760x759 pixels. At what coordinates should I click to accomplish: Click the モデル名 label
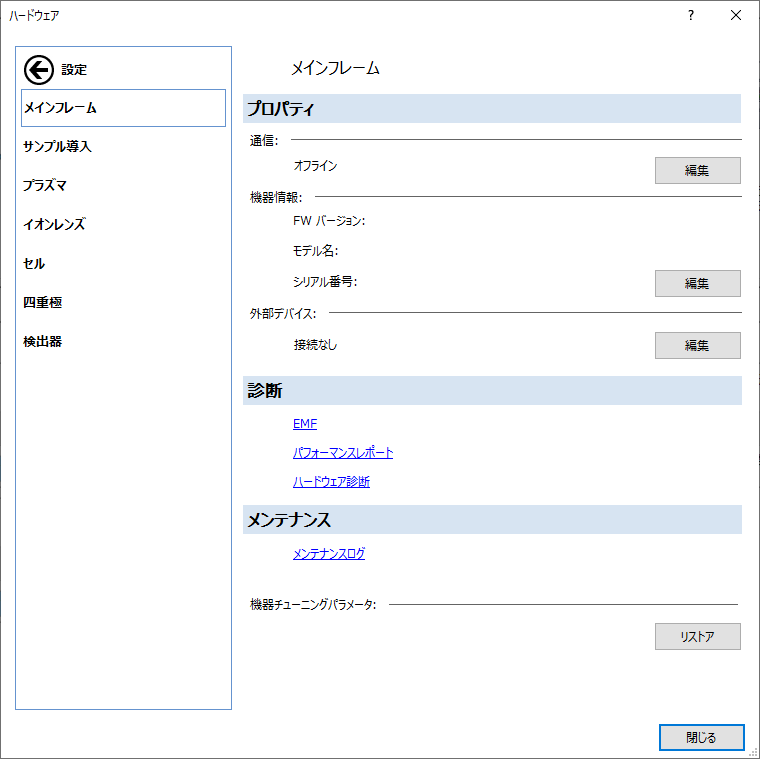click(x=315, y=251)
